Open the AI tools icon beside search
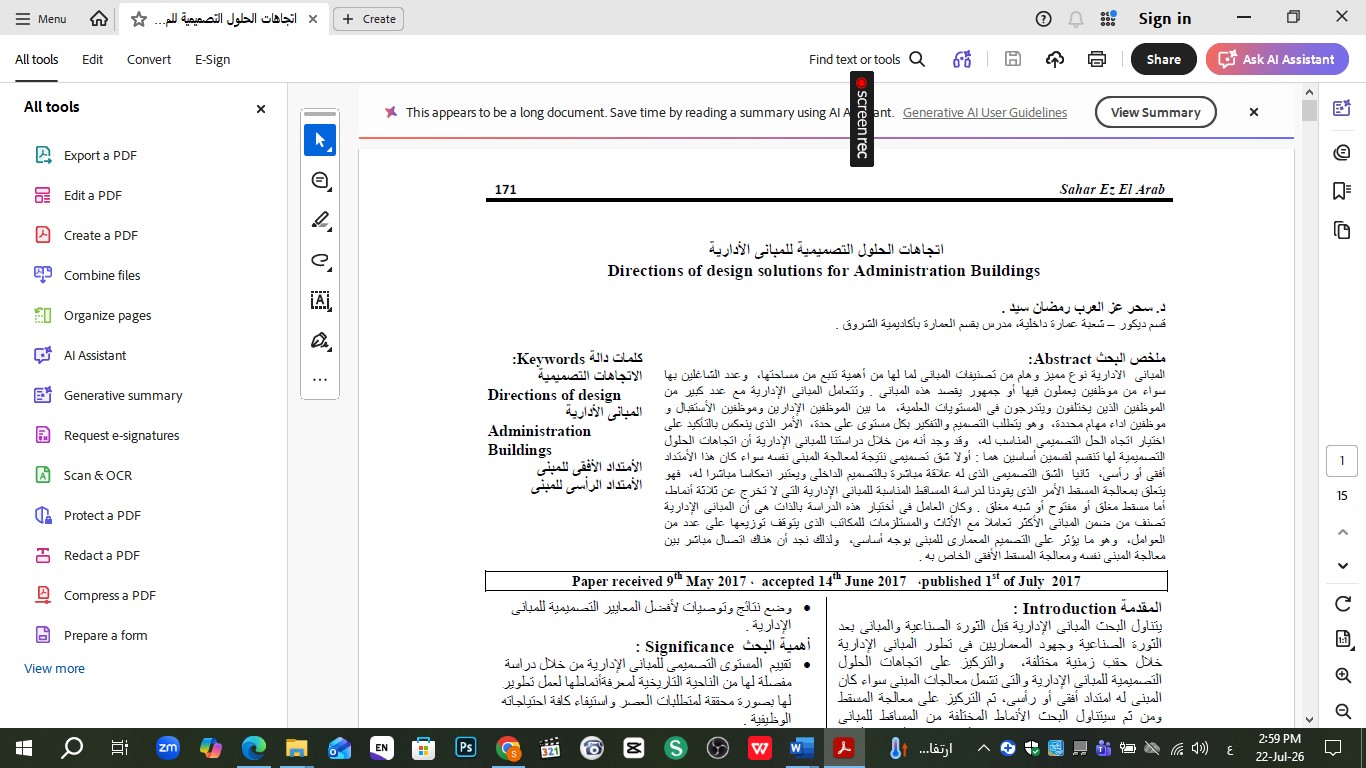 [962, 59]
